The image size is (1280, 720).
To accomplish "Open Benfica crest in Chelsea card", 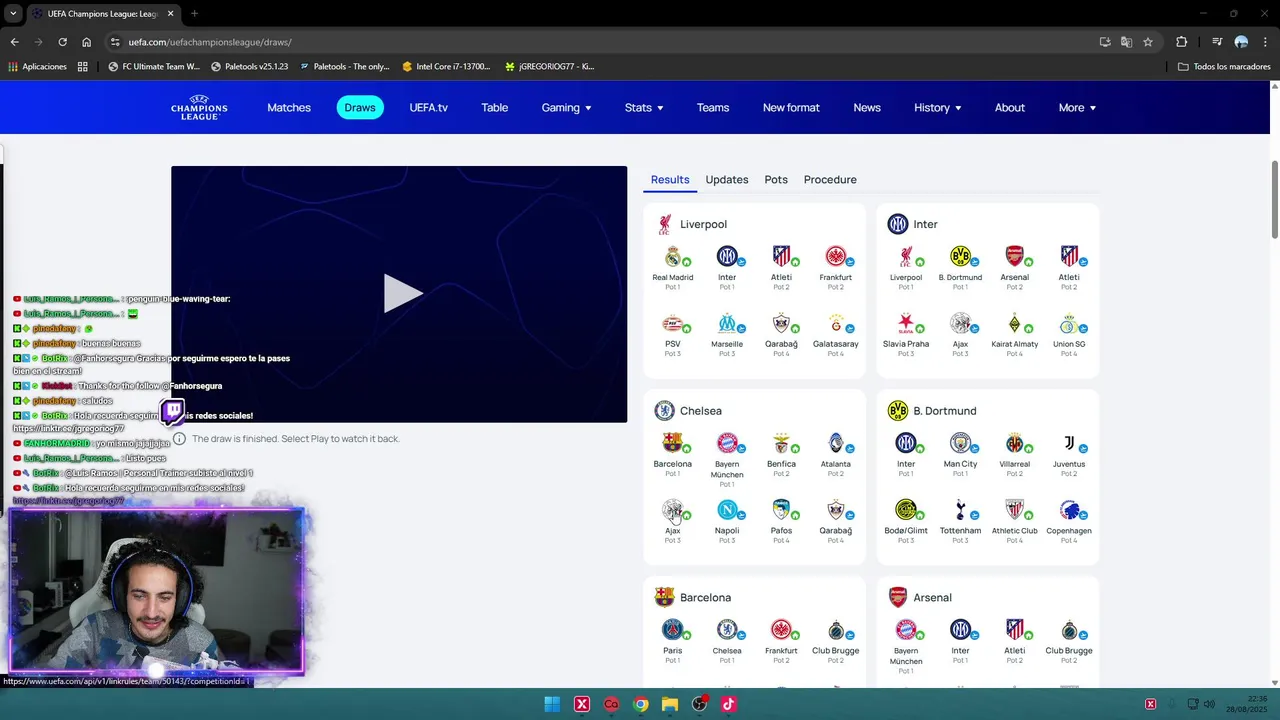I will (x=781, y=443).
